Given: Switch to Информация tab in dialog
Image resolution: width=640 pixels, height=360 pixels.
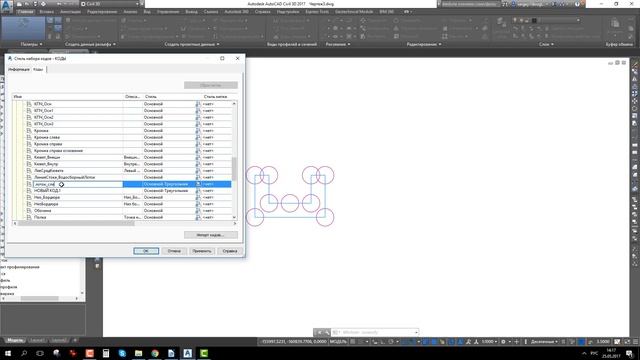Looking at the screenshot, I should pos(19,69).
